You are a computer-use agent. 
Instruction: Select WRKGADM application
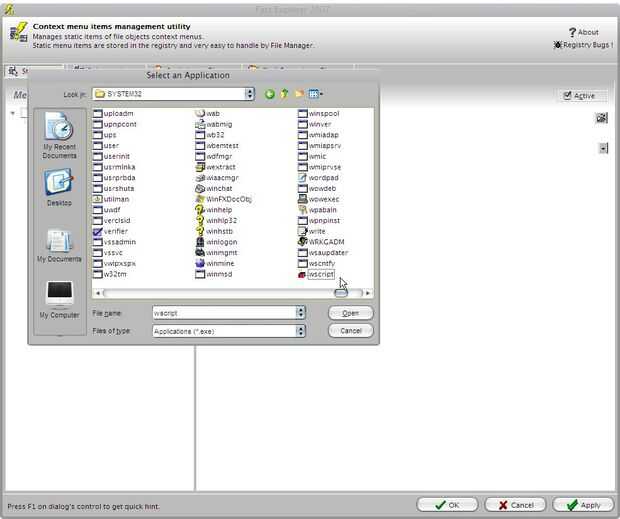[321, 242]
